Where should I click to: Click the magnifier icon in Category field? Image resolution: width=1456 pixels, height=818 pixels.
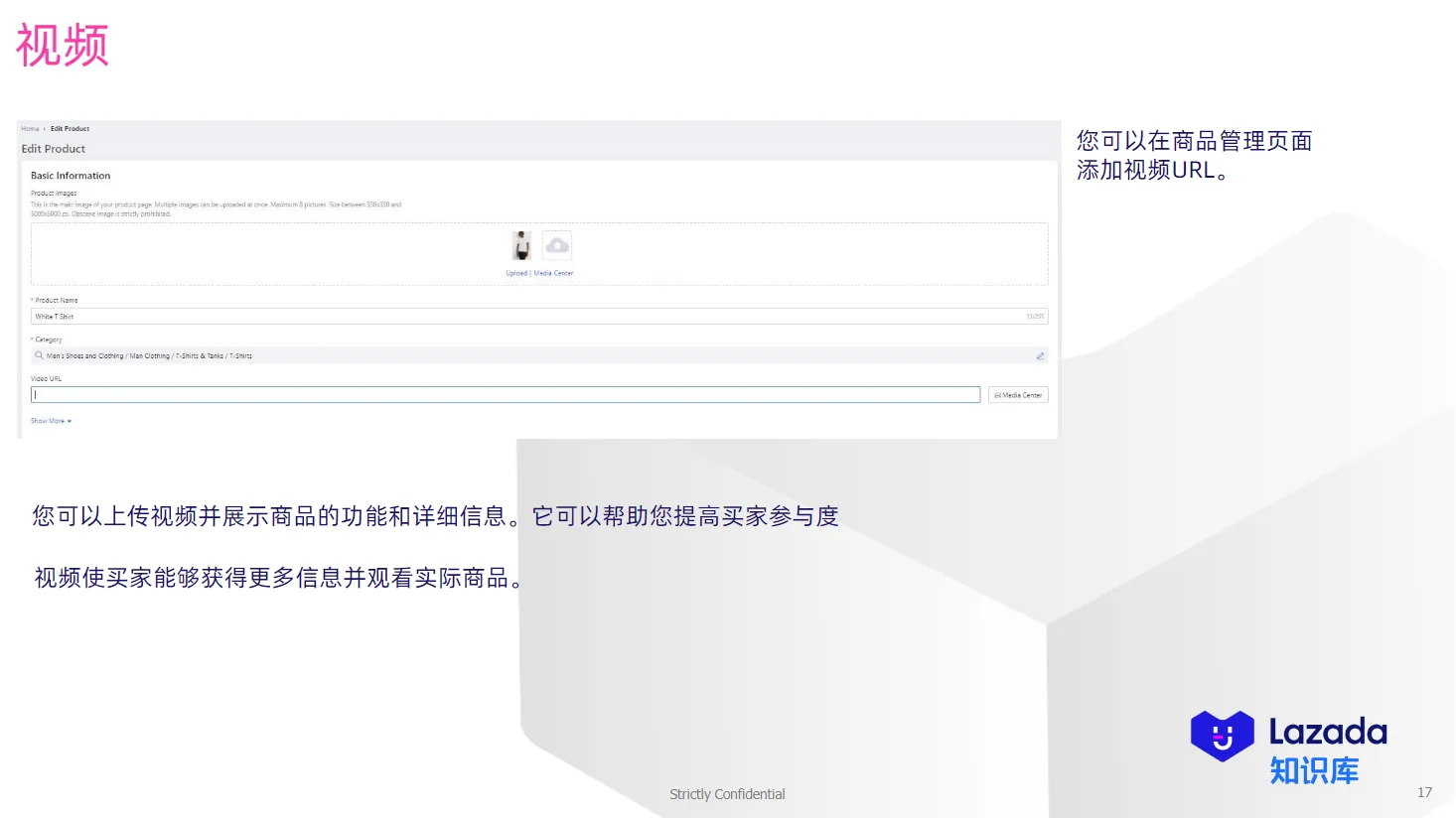click(39, 355)
